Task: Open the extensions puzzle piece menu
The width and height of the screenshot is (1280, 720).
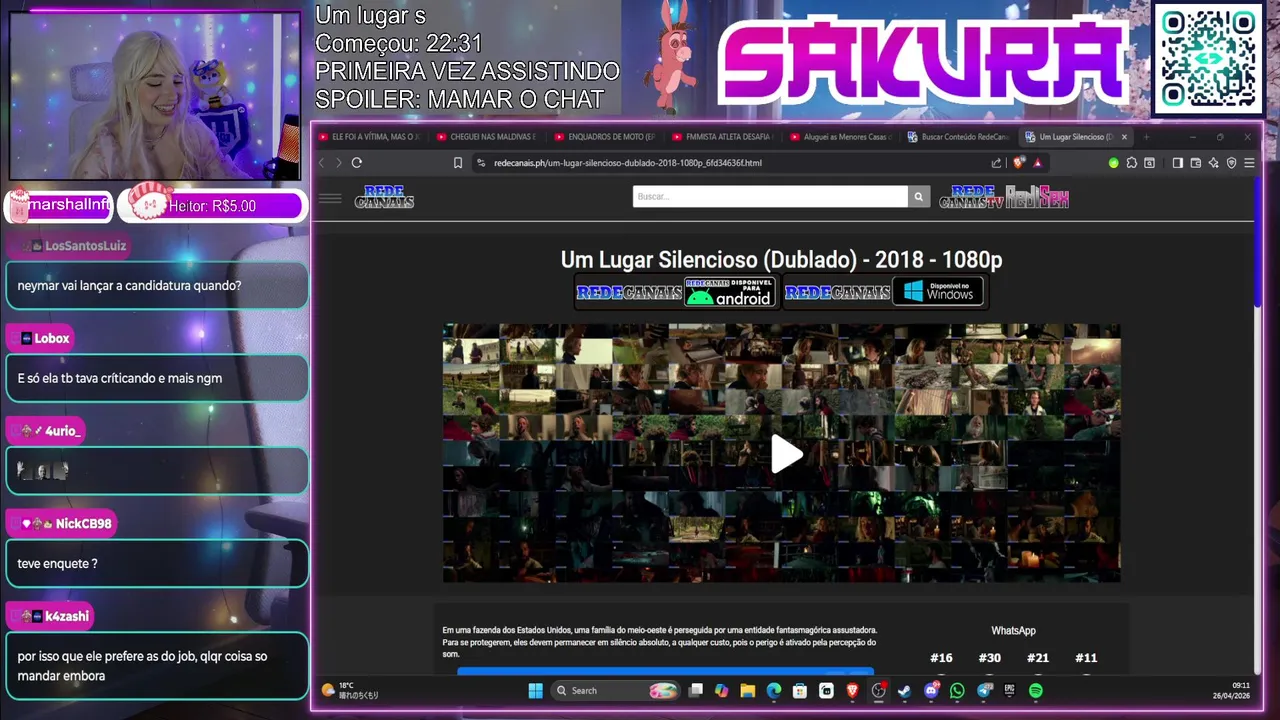Action: tap(1131, 163)
